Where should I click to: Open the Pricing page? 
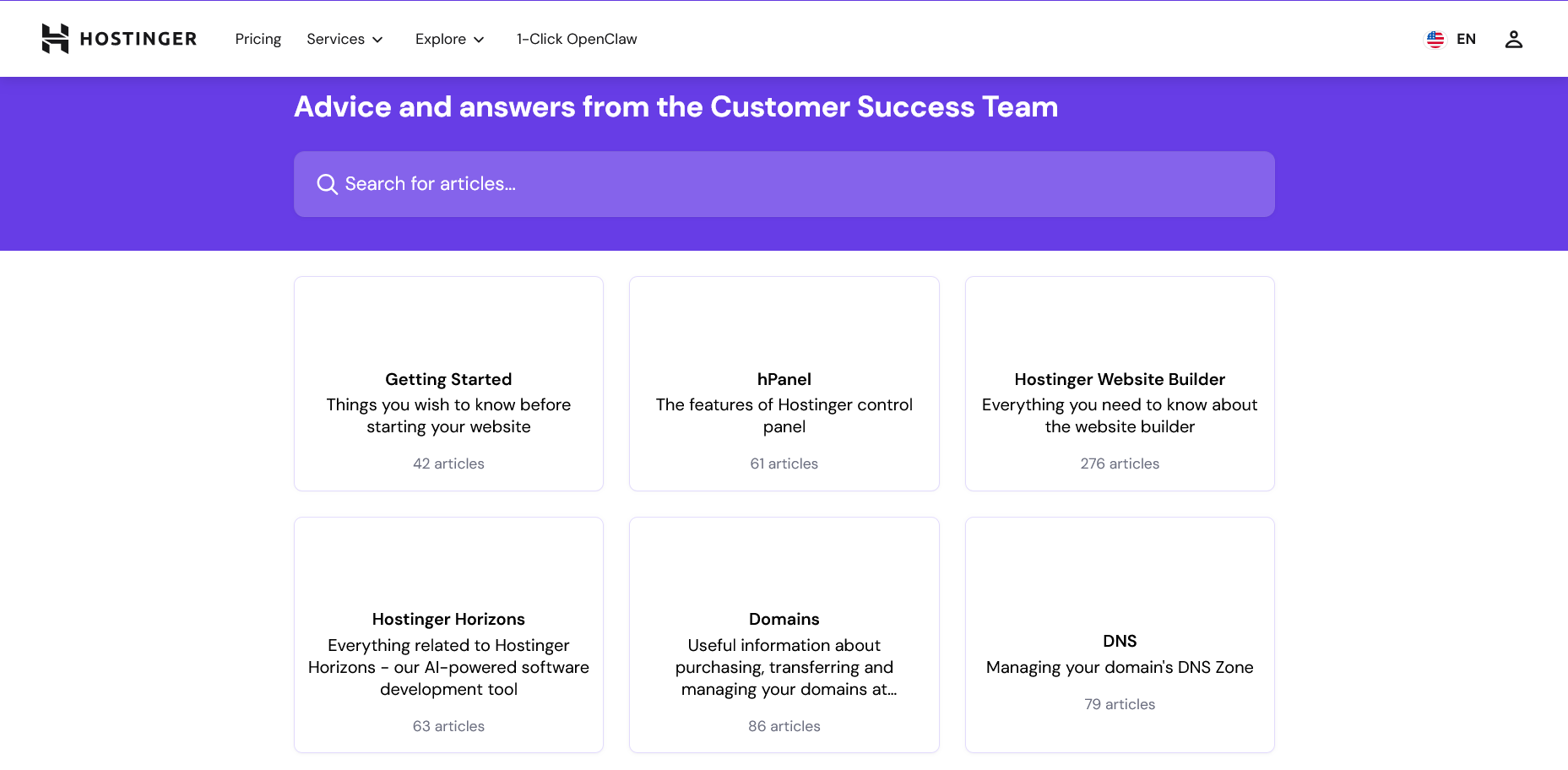point(258,39)
